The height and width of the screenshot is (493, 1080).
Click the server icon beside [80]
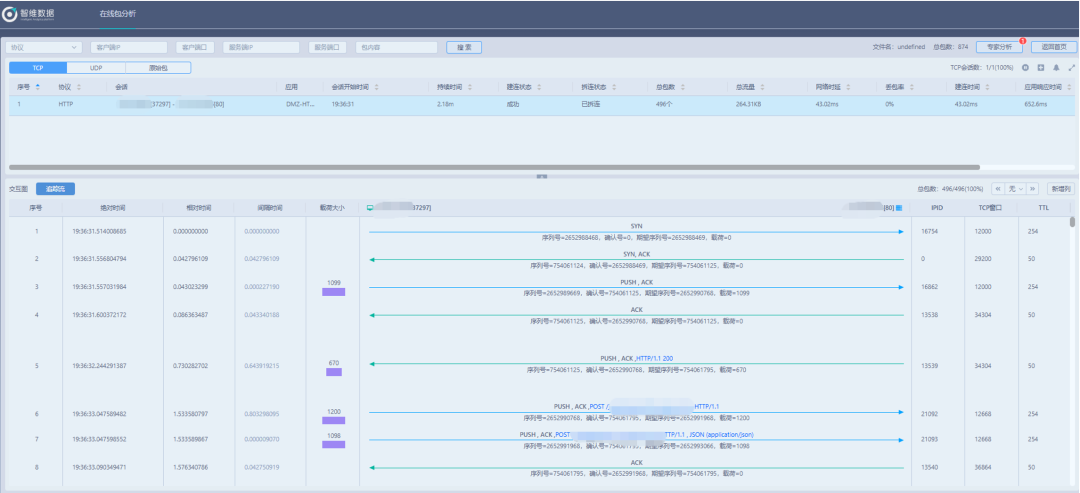899,207
